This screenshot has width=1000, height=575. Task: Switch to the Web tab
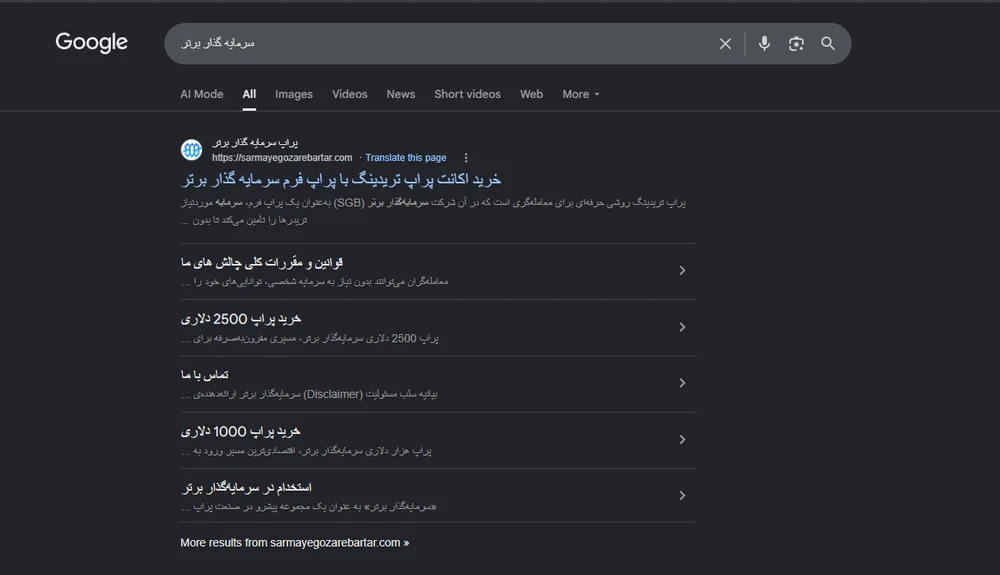531,94
